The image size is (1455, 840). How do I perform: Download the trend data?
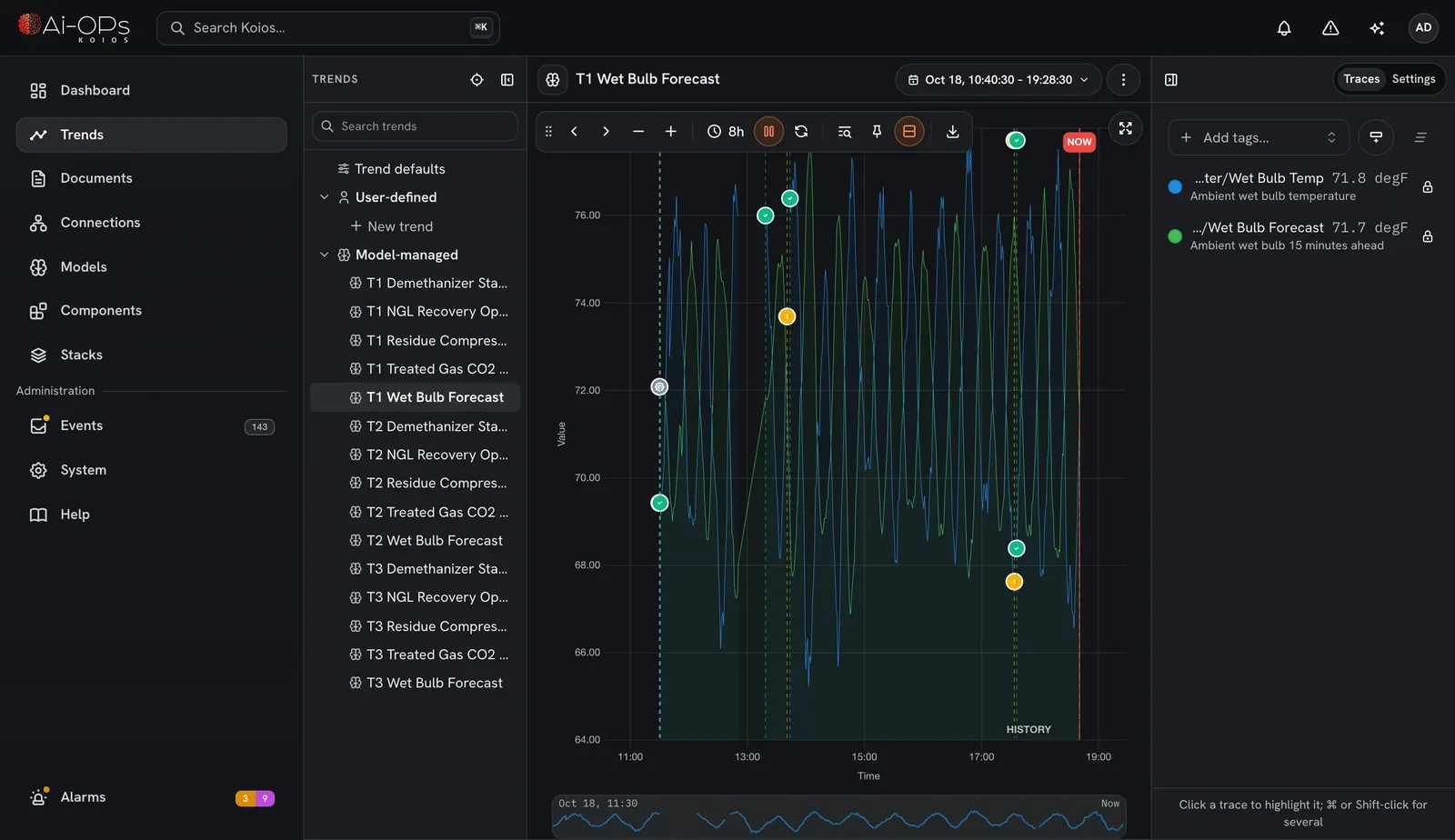[x=952, y=132]
